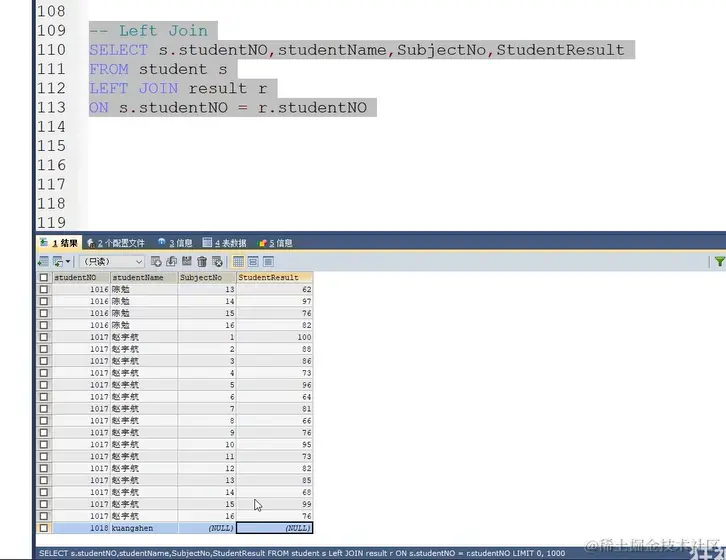This screenshot has height=560, width=726.
Task: Click the green filter funnel icon
Action: 719,262
